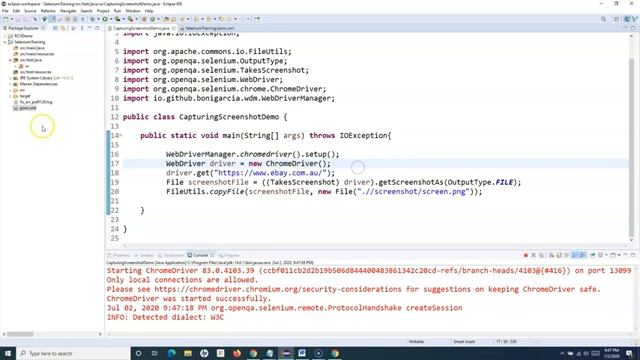Open the Debug dropdown arrow in toolbar
The width and height of the screenshot is (640, 360).
pos(98,19)
